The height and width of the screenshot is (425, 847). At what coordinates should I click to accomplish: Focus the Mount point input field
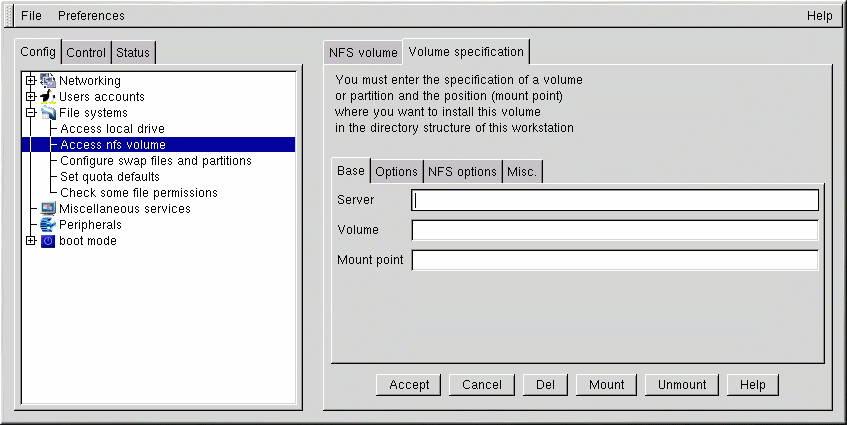coord(615,261)
